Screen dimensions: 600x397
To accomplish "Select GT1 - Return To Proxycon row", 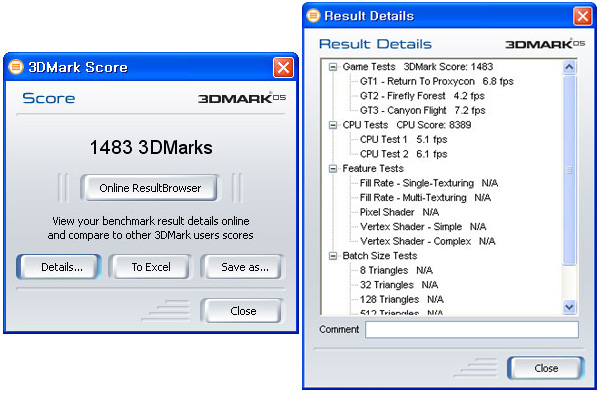I will pyautogui.click(x=437, y=82).
